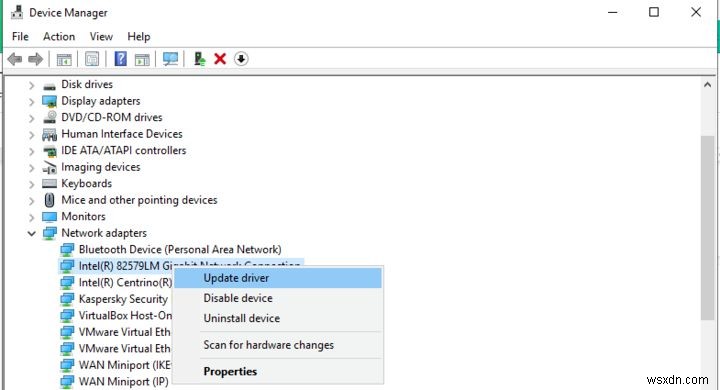Click the Show/Hide Action Pane icon

click(x=142, y=59)
